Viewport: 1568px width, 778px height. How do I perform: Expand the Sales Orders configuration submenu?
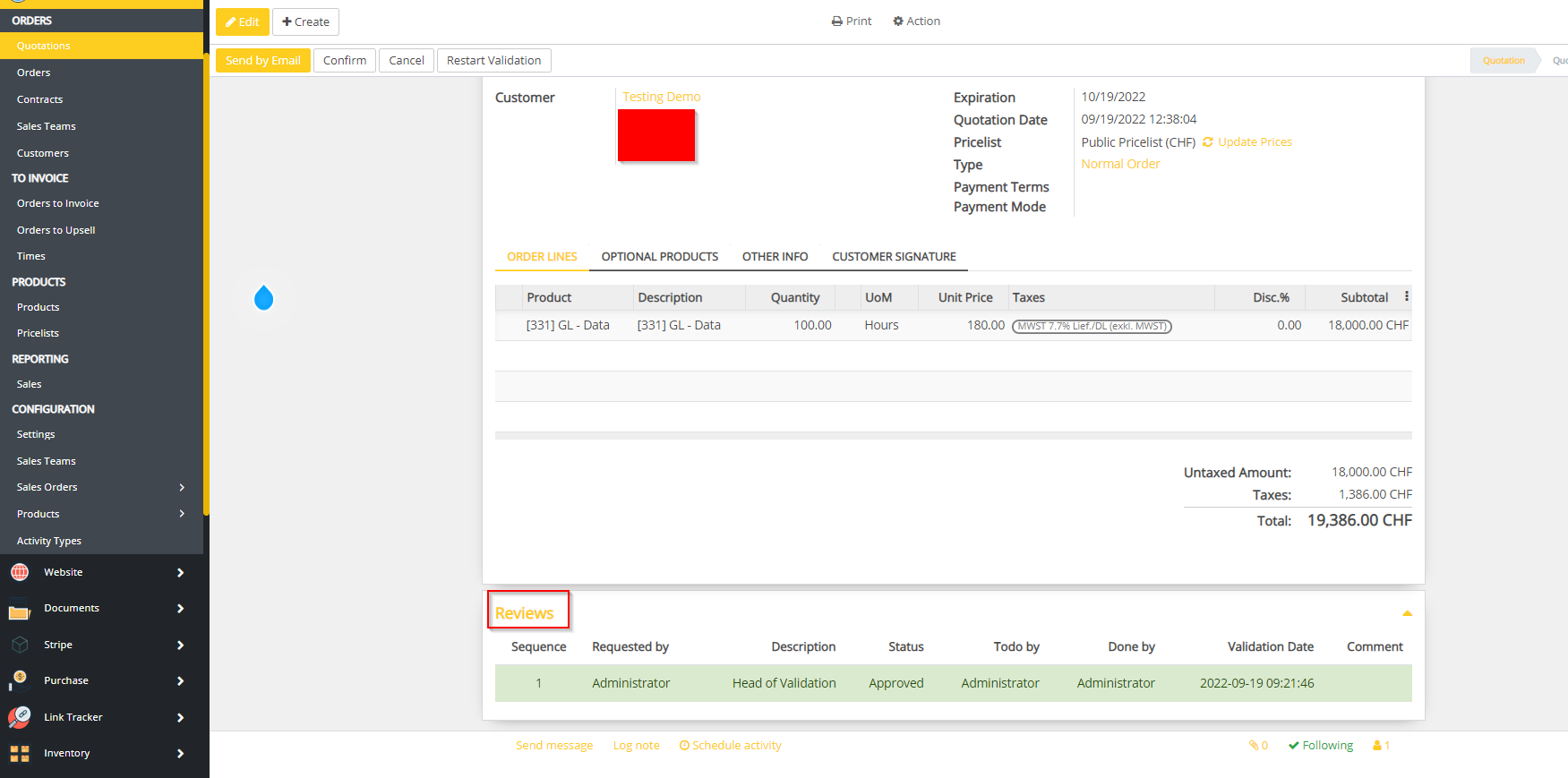tap(182, 487)
